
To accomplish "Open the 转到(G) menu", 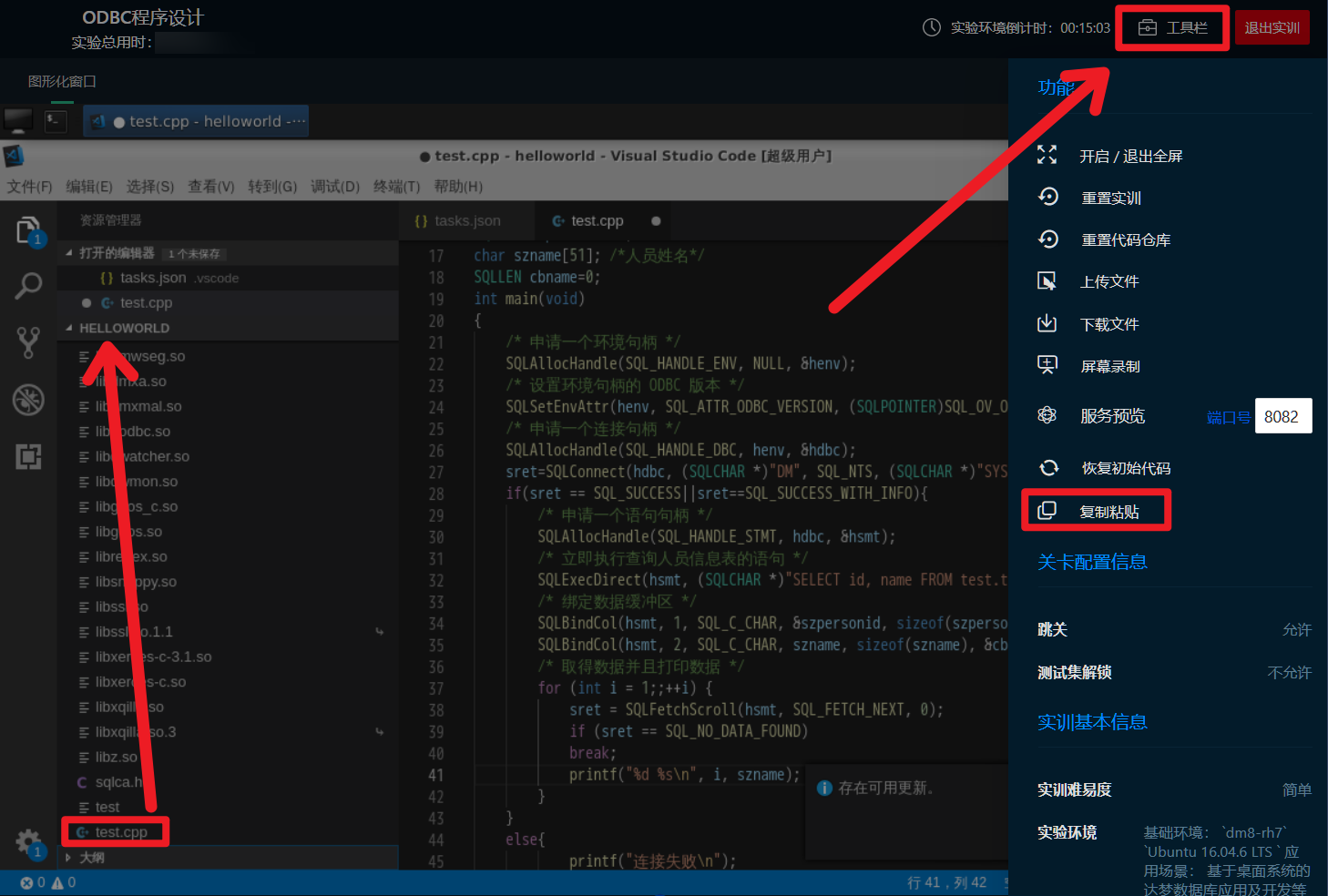I will click(272, 187).
